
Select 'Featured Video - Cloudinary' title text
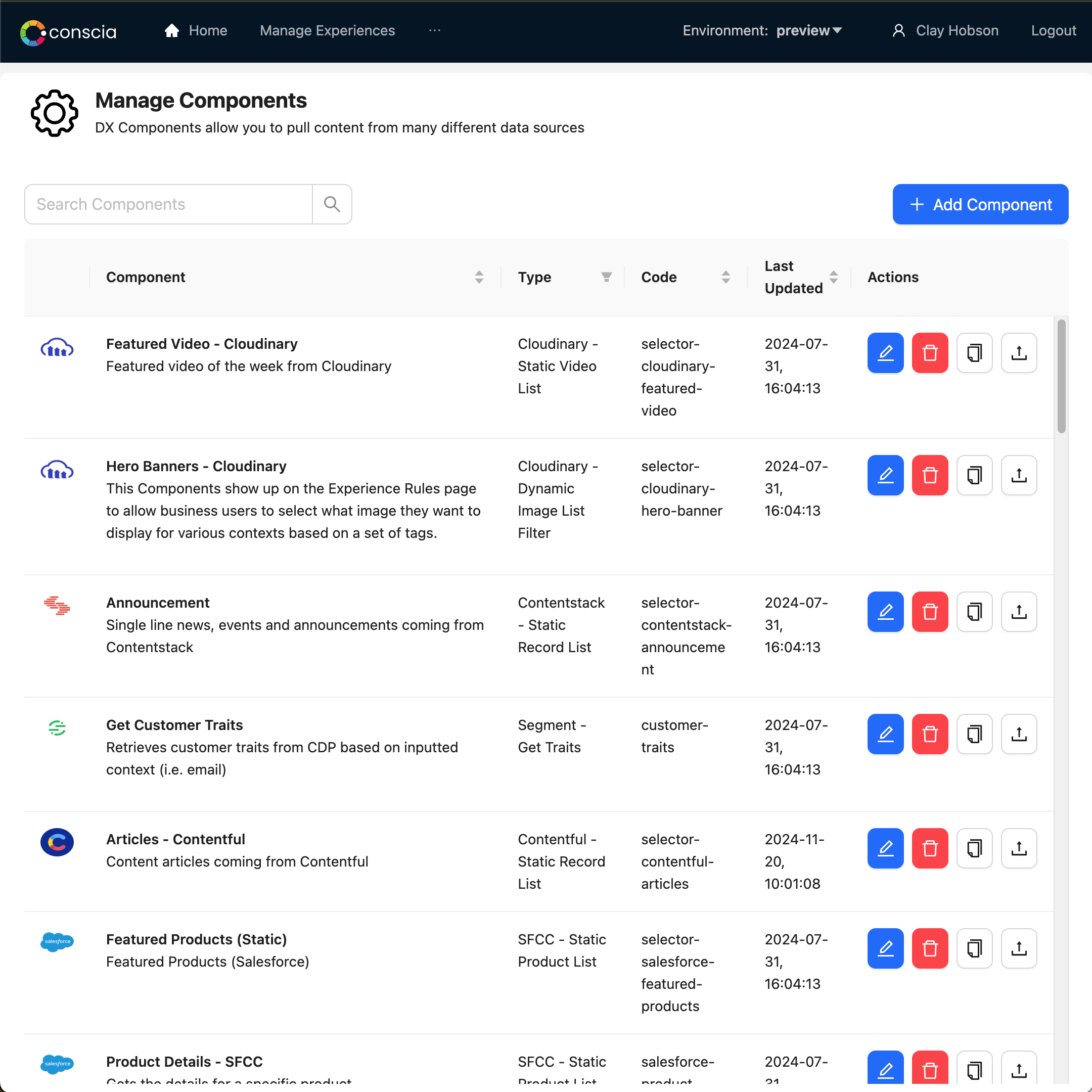[x=202, y=344]
